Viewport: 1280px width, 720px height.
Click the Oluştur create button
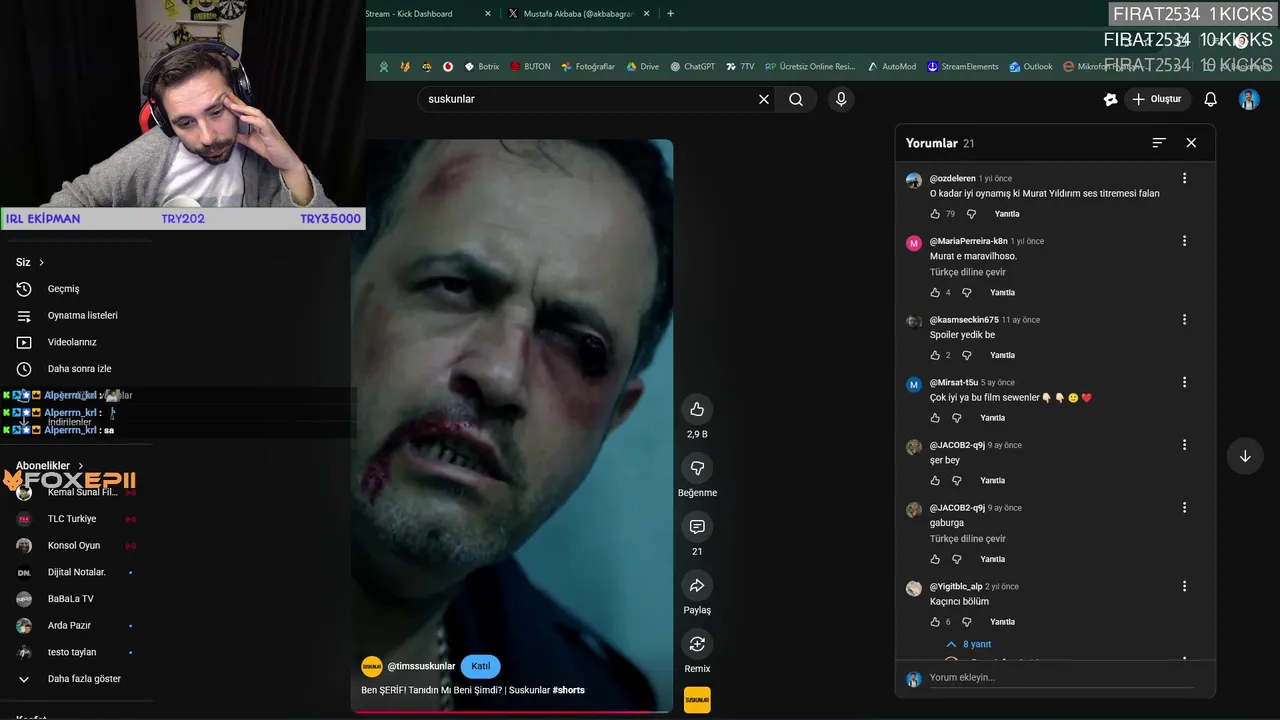1157,99
